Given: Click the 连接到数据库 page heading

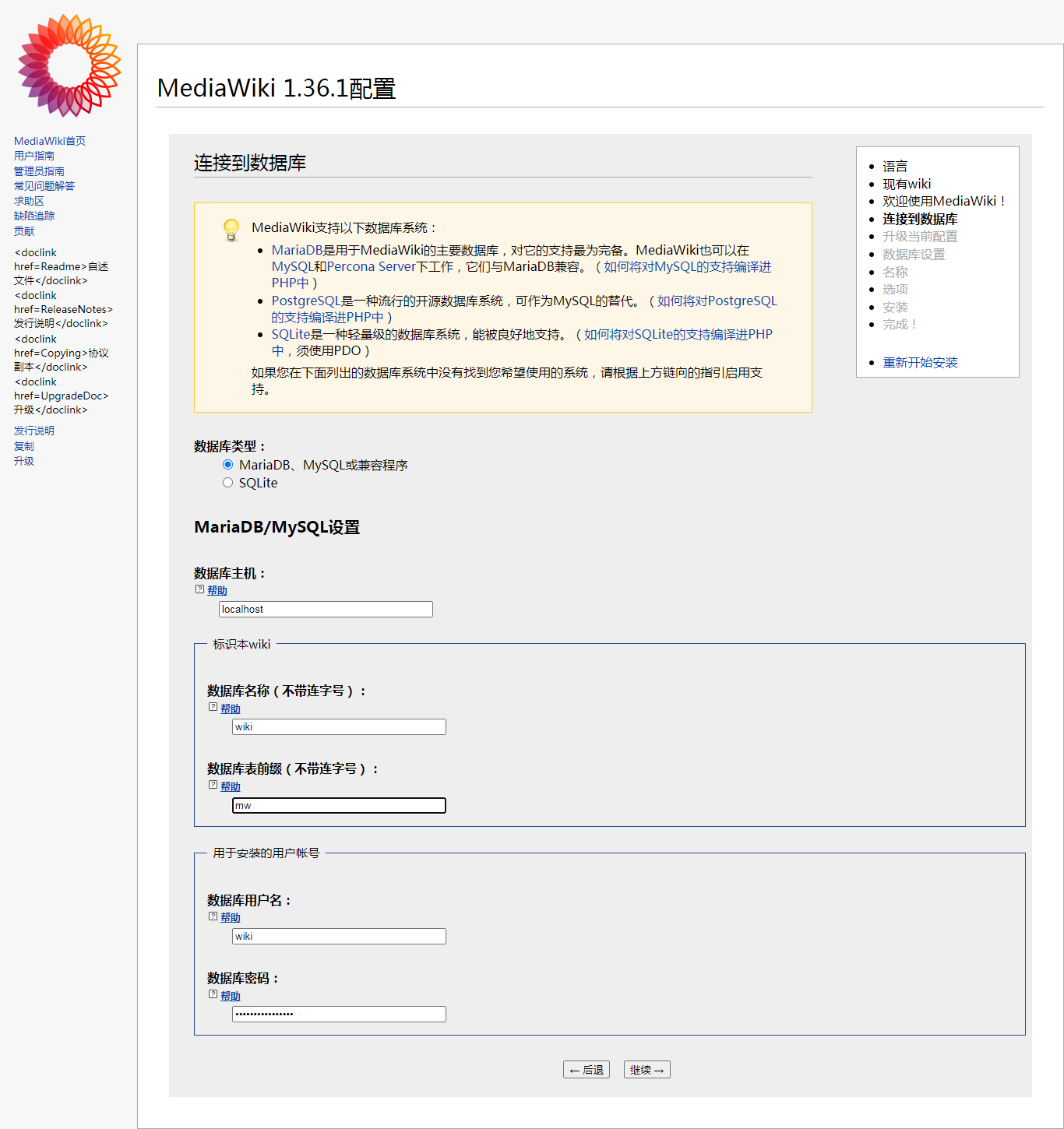Looking at the screenshot, I should point(250,163).
